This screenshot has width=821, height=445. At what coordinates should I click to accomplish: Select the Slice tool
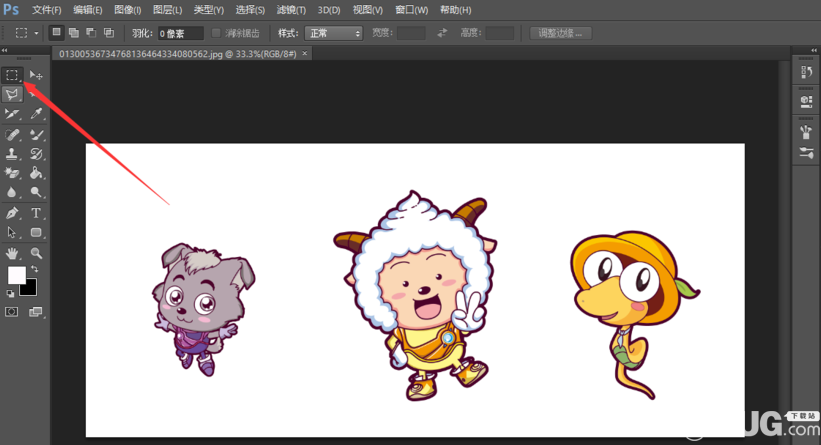tap(12, 114)
